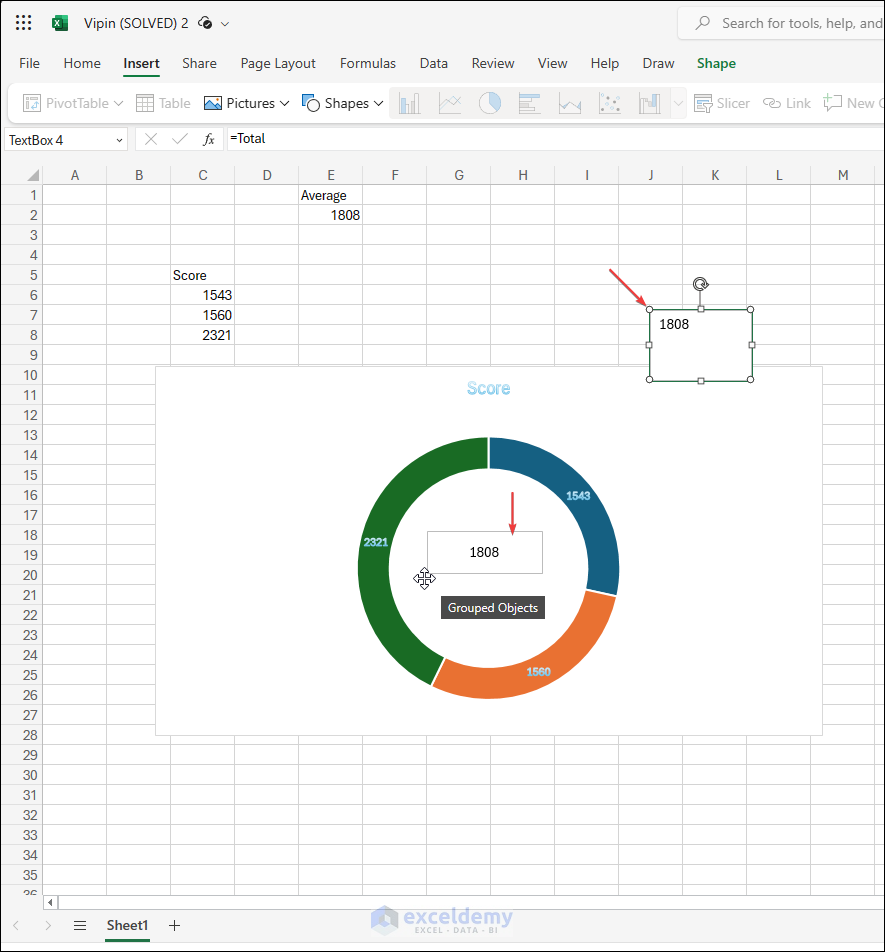Select column C header
This screenshot has width=885, height=952.
(203, 175)
